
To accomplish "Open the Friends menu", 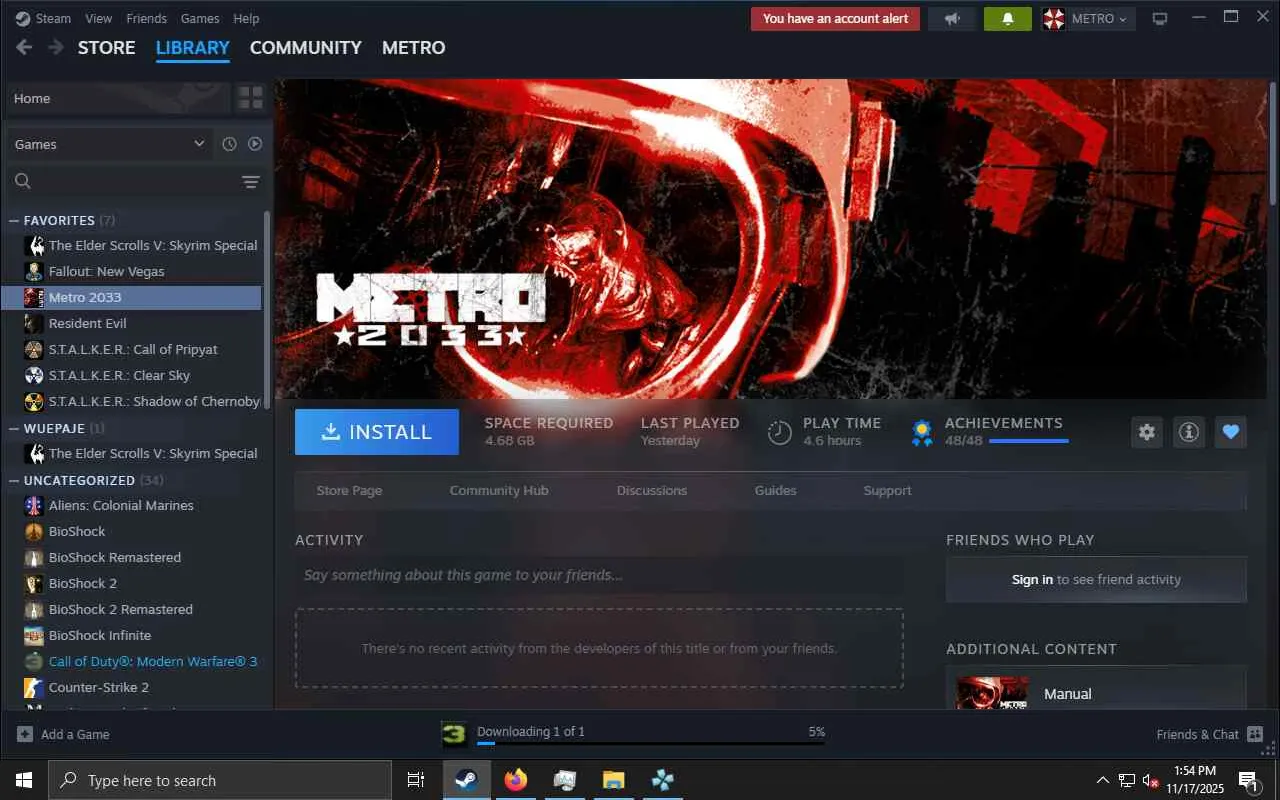I will pos(147,18).
